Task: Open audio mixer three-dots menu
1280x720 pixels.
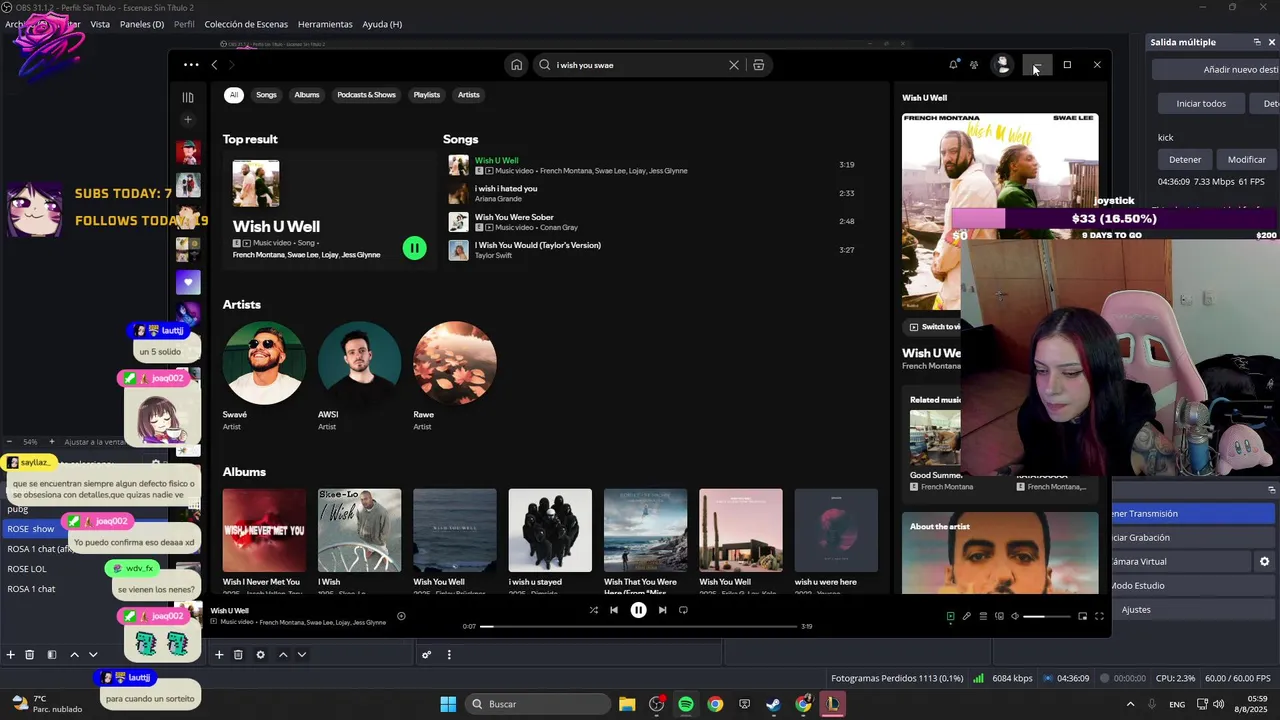Action: [449, 655]
